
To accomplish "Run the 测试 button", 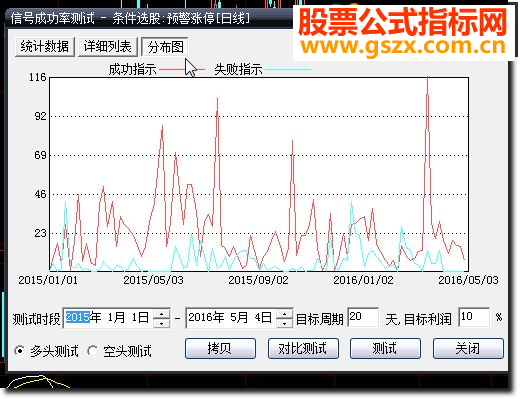I will click(x=385, y=349).
